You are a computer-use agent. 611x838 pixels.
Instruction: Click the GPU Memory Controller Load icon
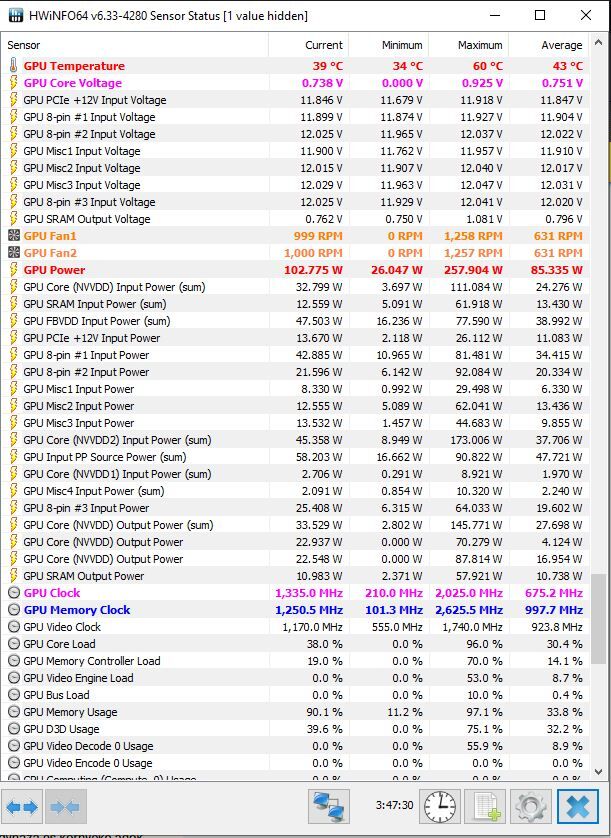[14, 661]
